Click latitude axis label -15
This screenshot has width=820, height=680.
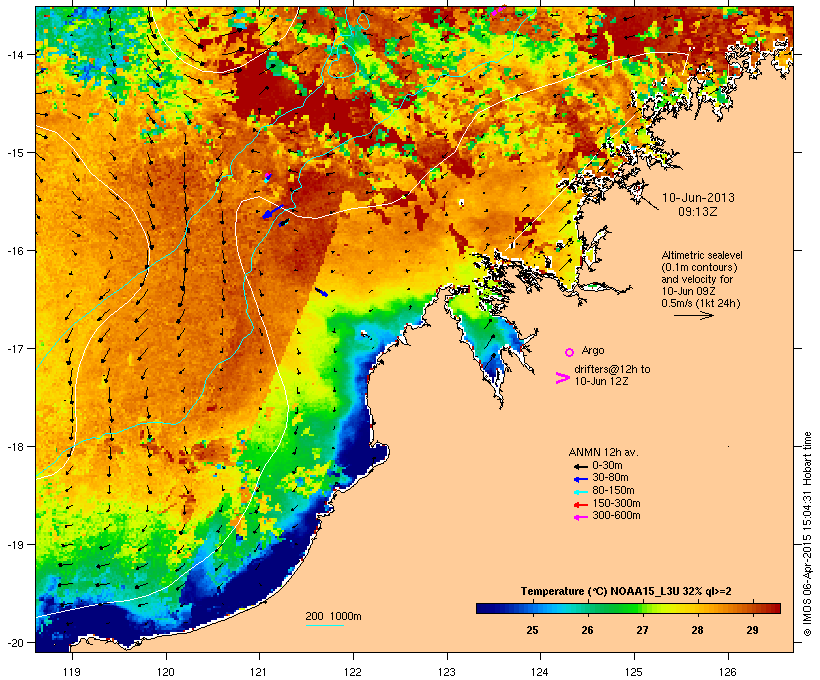tap(15, 153)
